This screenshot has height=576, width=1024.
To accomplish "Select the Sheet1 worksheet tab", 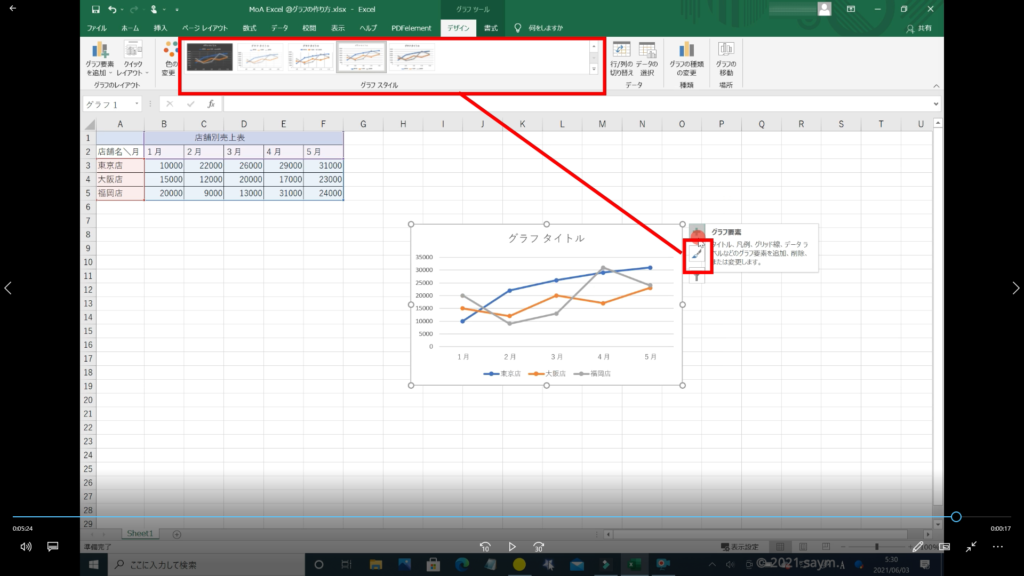I will tap(139, 534).
